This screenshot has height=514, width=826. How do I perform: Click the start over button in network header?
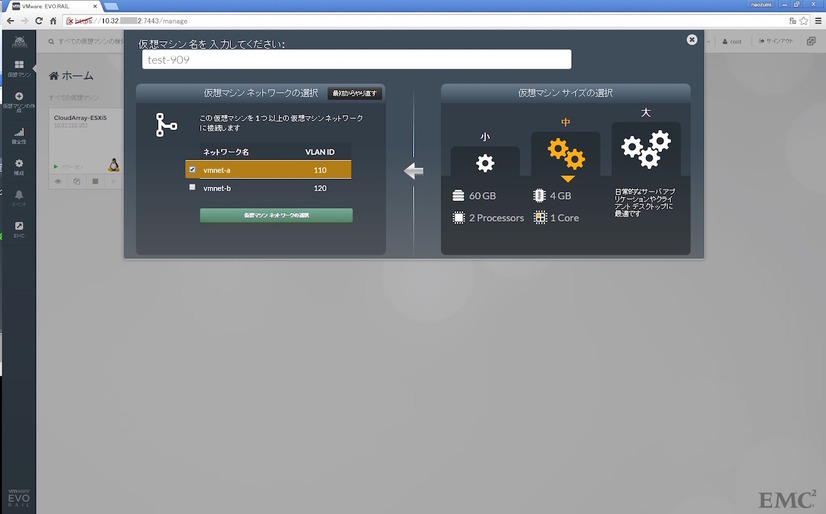coord(355,93)
